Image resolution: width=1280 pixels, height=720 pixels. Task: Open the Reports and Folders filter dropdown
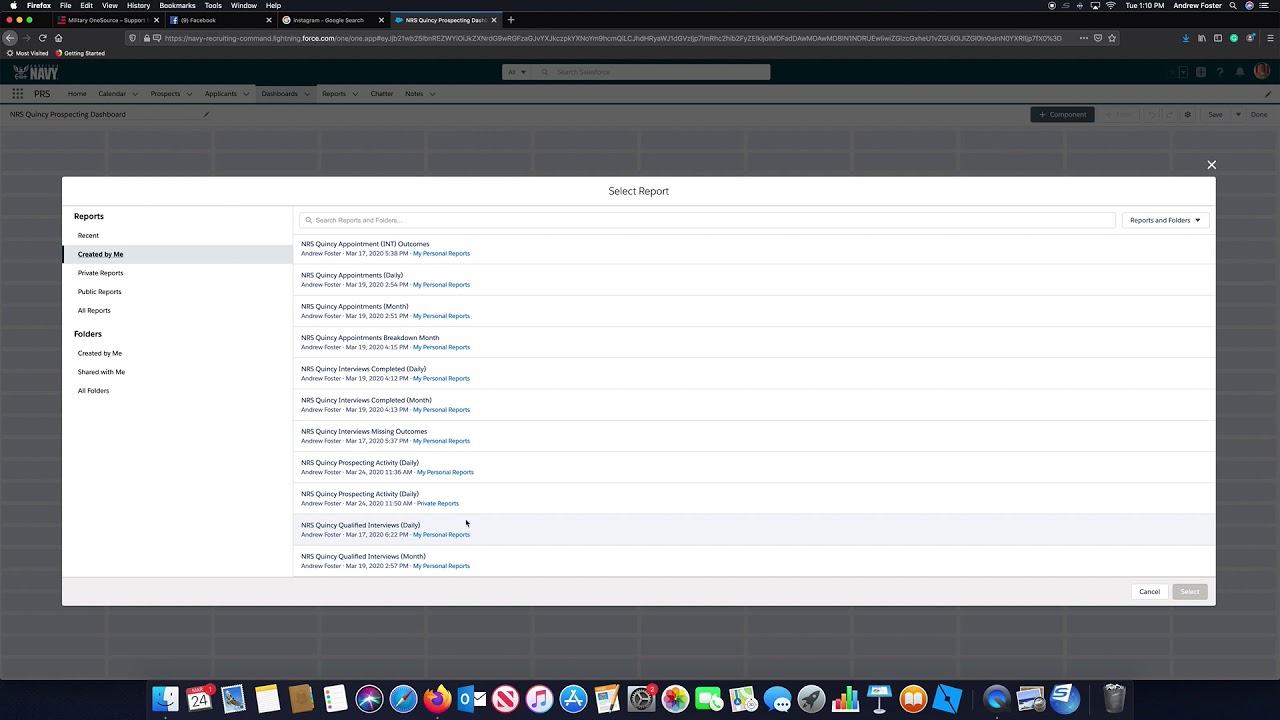[x=1165, y=220]
